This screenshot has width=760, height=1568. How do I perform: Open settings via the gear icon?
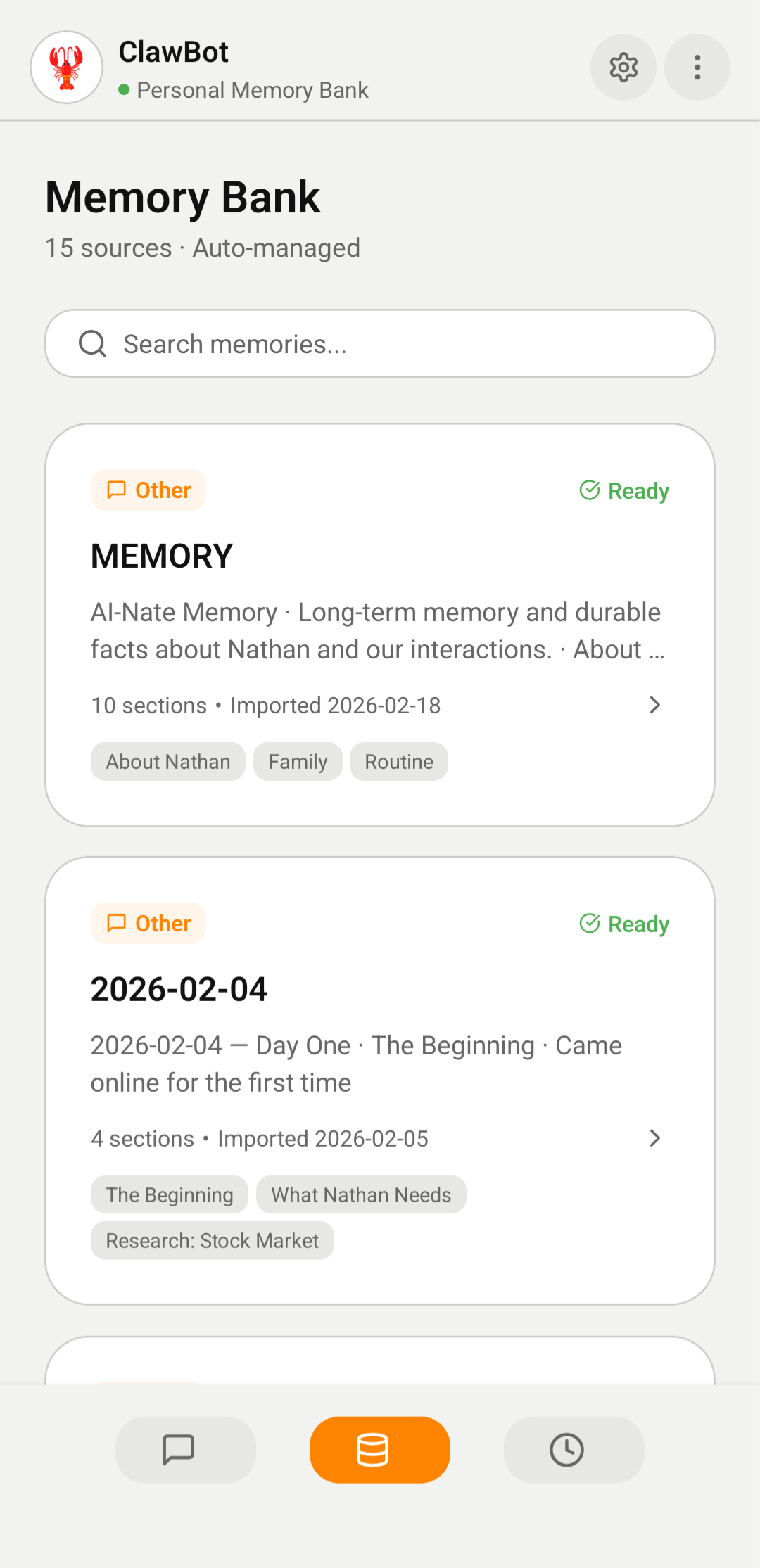tap(623, 68)
